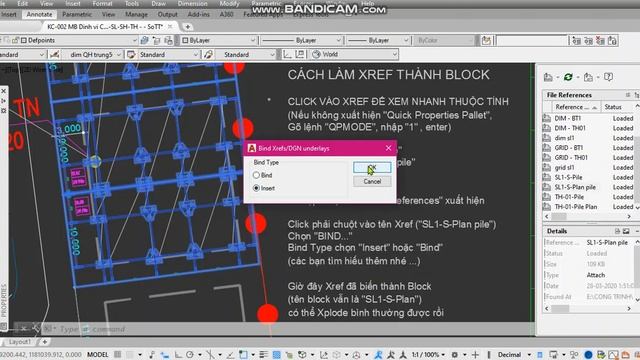
Task: Click the Quick Properties icon in status bar
Action: point(540,355)
